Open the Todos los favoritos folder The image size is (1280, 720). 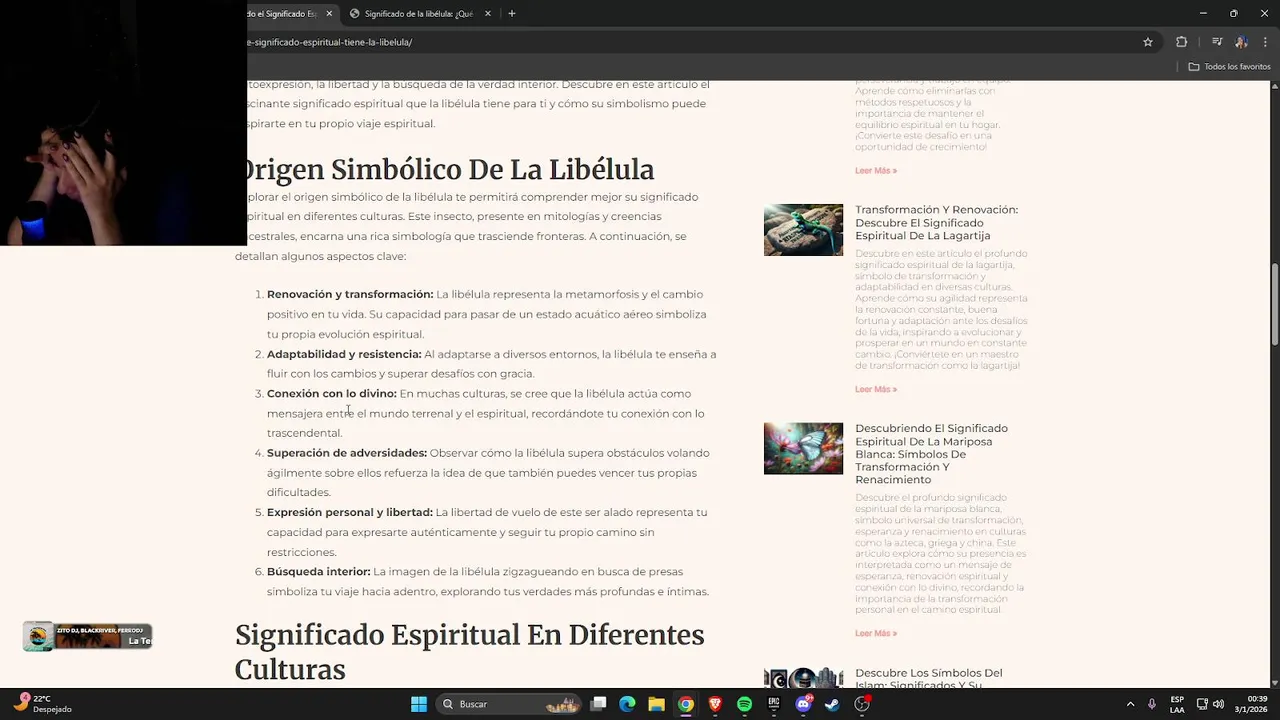[1229, 67]
